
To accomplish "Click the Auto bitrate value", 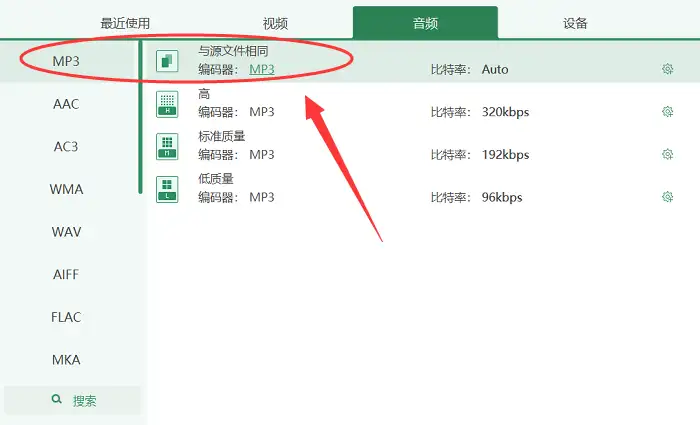I will coord(495,69).
